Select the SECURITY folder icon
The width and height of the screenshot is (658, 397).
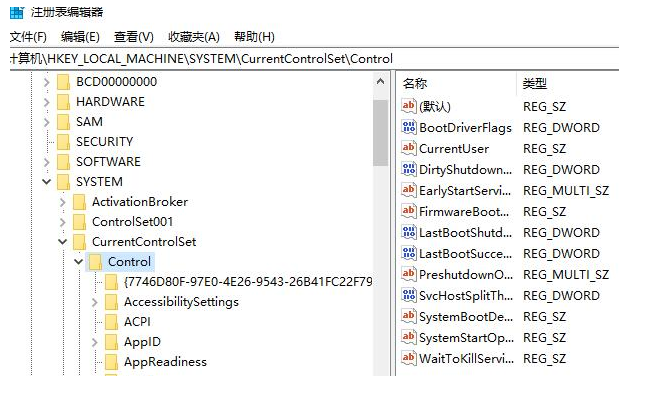[64, 142]
